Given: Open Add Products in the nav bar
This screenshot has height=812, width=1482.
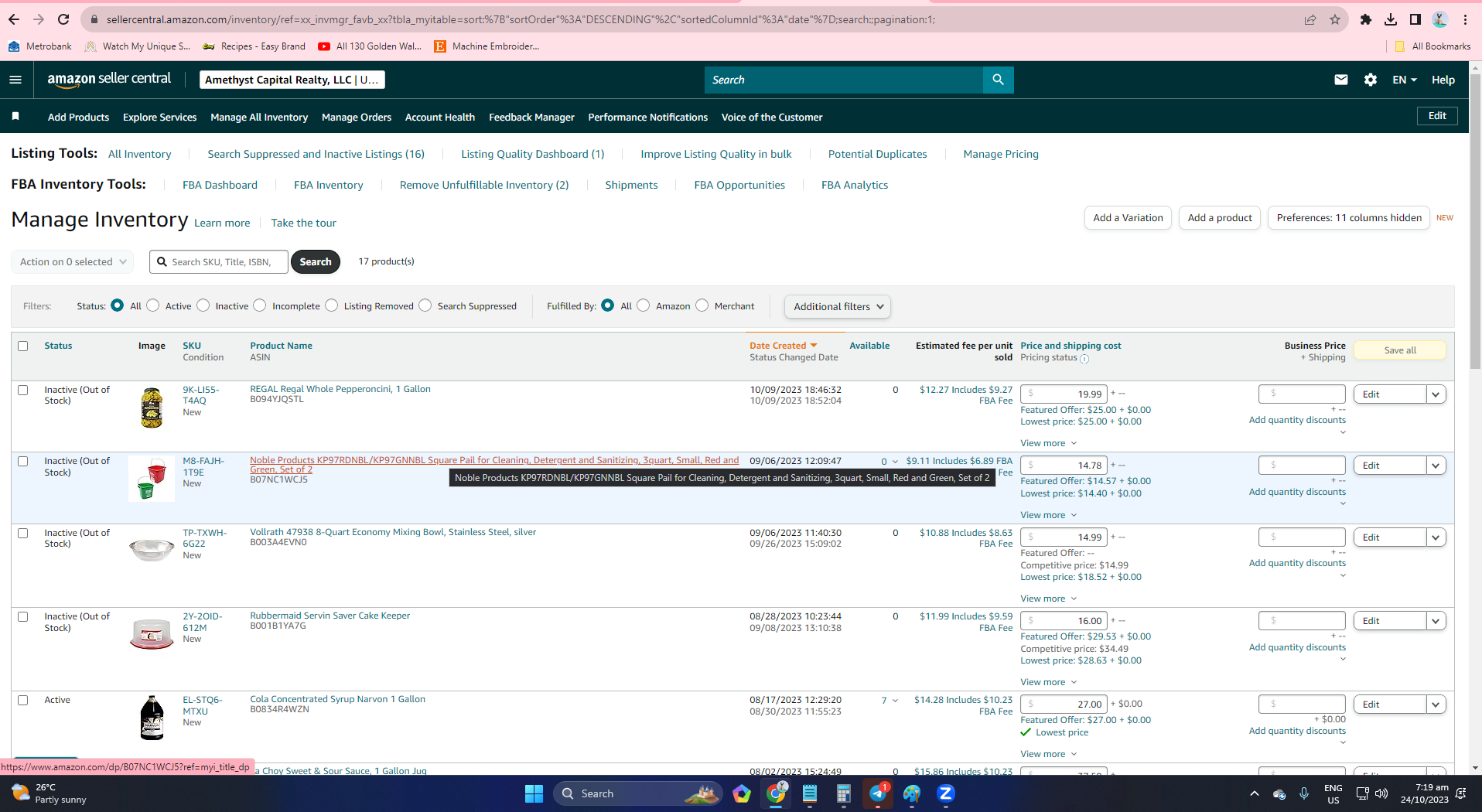Looking at the screenshot, I should click(x=78, y=117).
